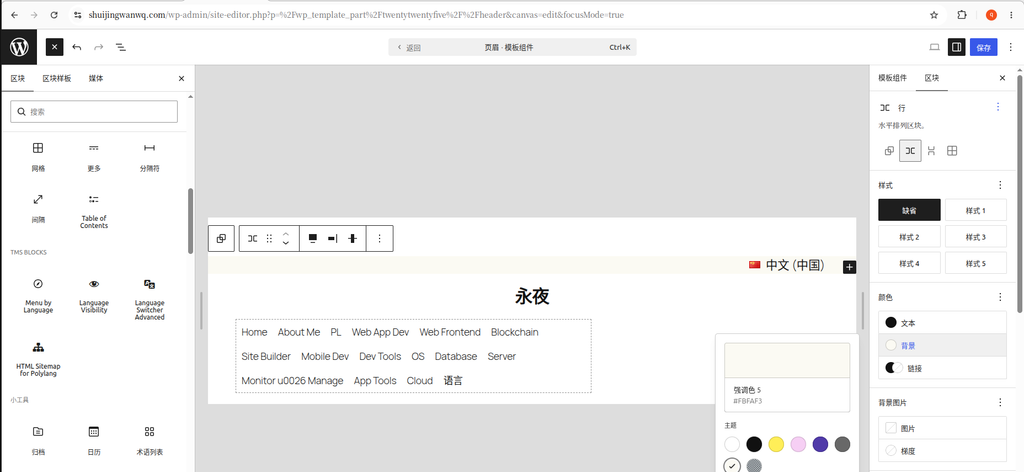Apply block style 样式 2
The height and width of the screenshot is (472, 1024).
click(x=910, y=237)
